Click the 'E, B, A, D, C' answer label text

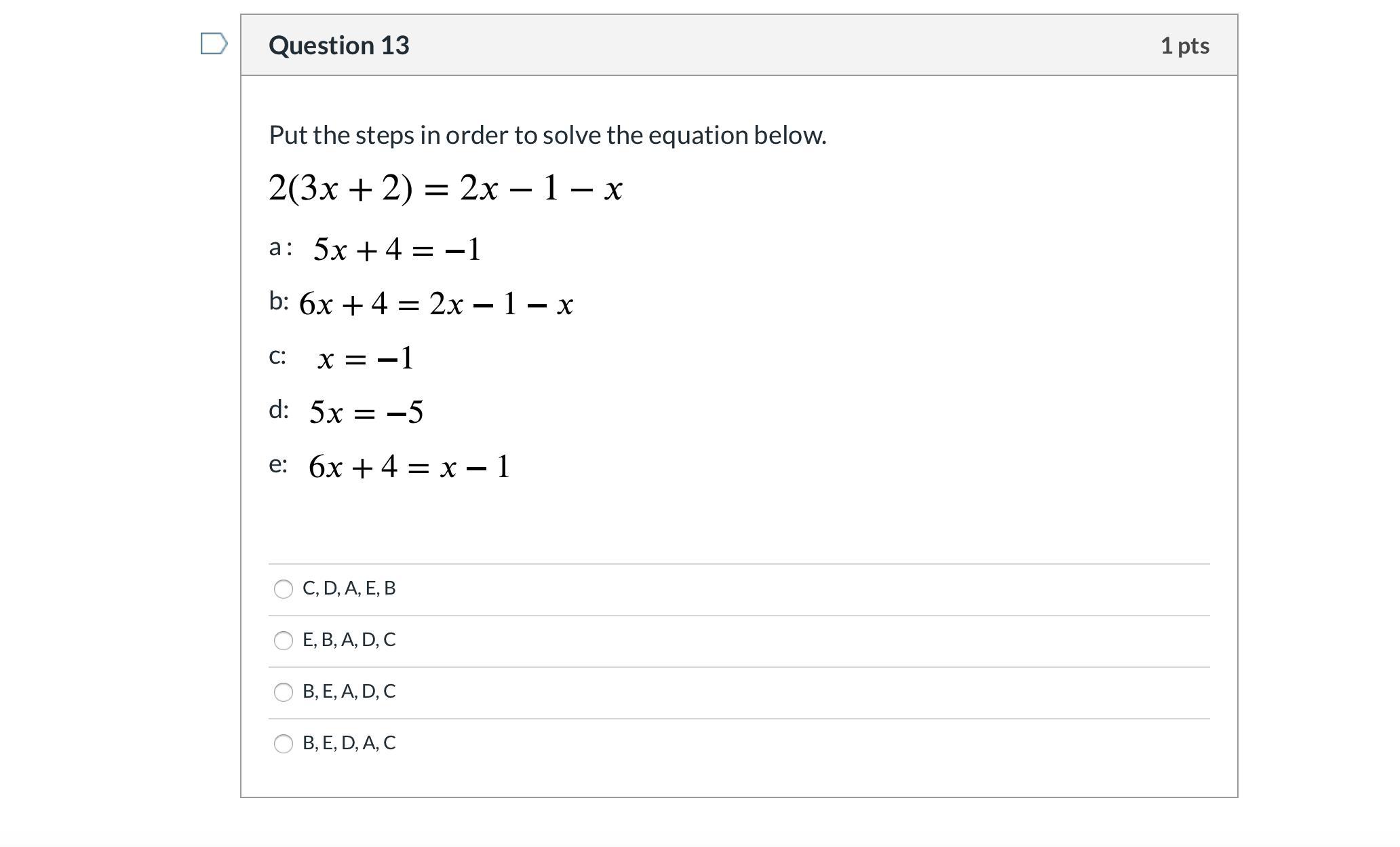point(349,639)
